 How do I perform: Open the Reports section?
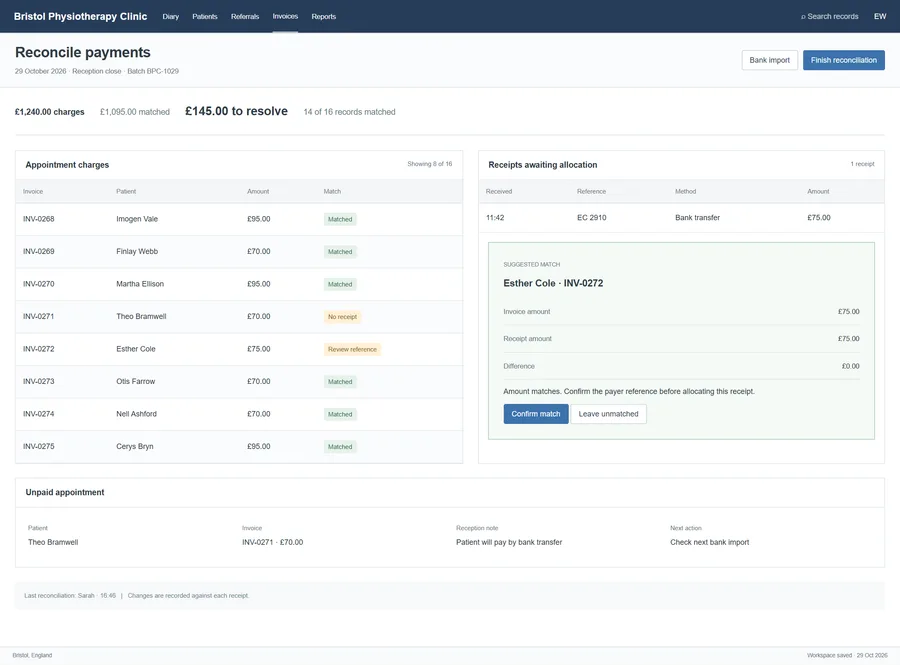(x=324, y=17)
